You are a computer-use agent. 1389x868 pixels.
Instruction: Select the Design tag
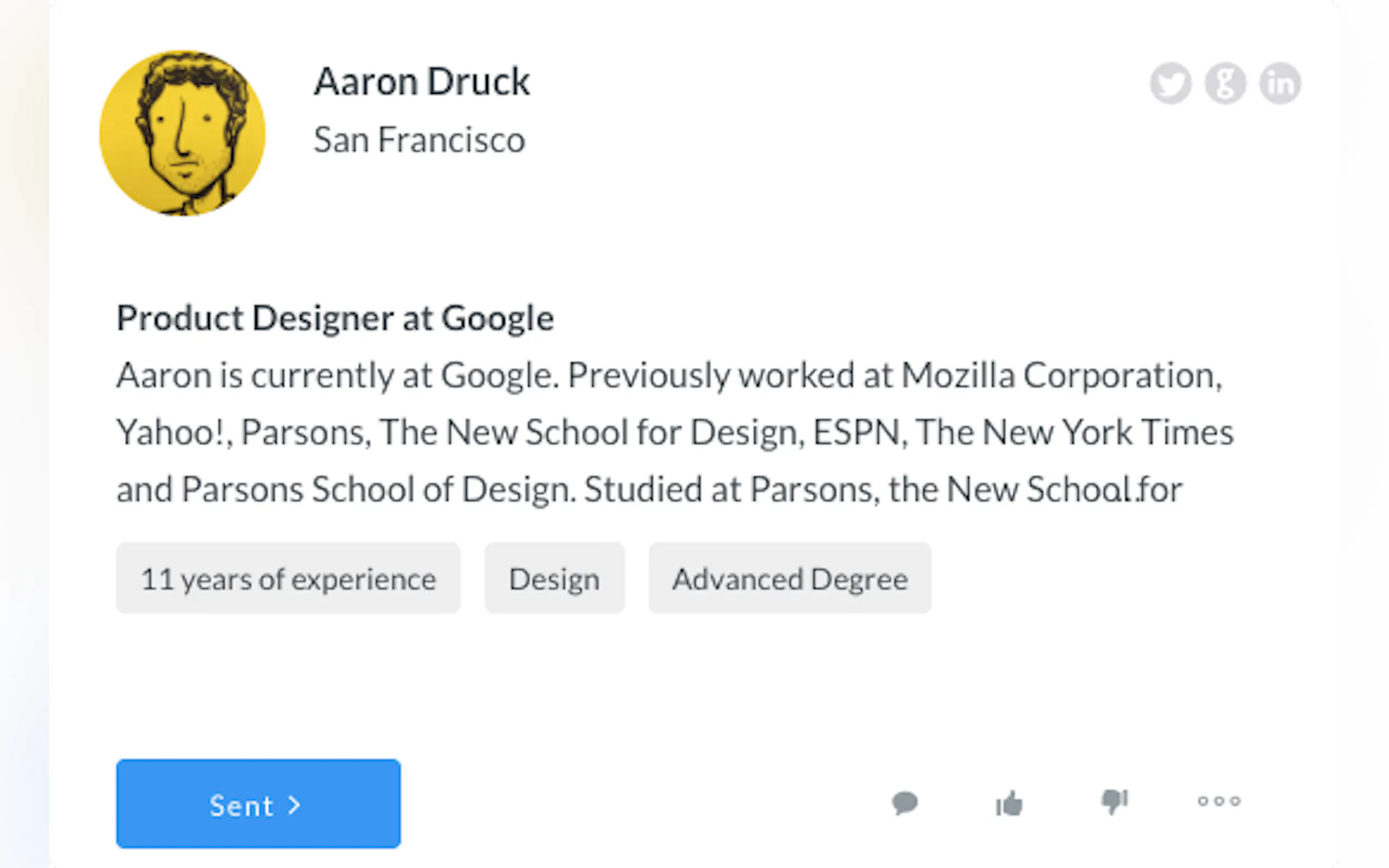coord(554,579)
